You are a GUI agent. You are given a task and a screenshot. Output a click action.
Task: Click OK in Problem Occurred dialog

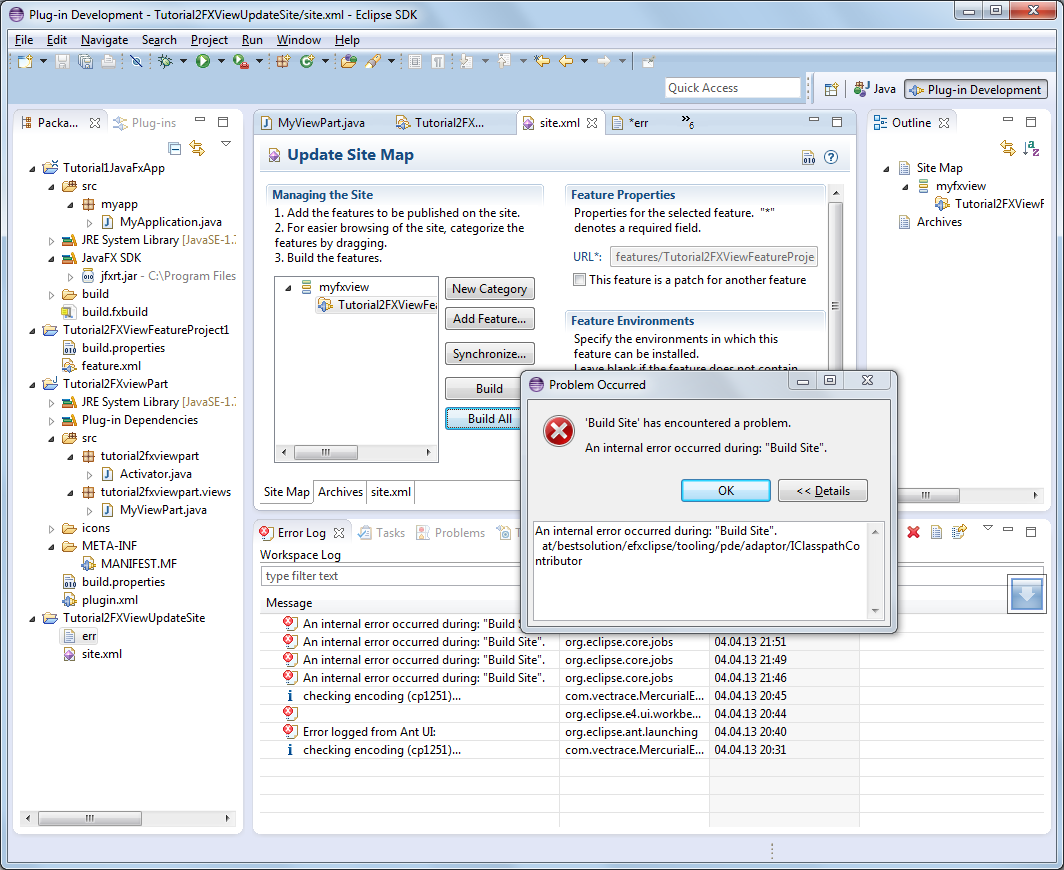(x=725, y=491)
